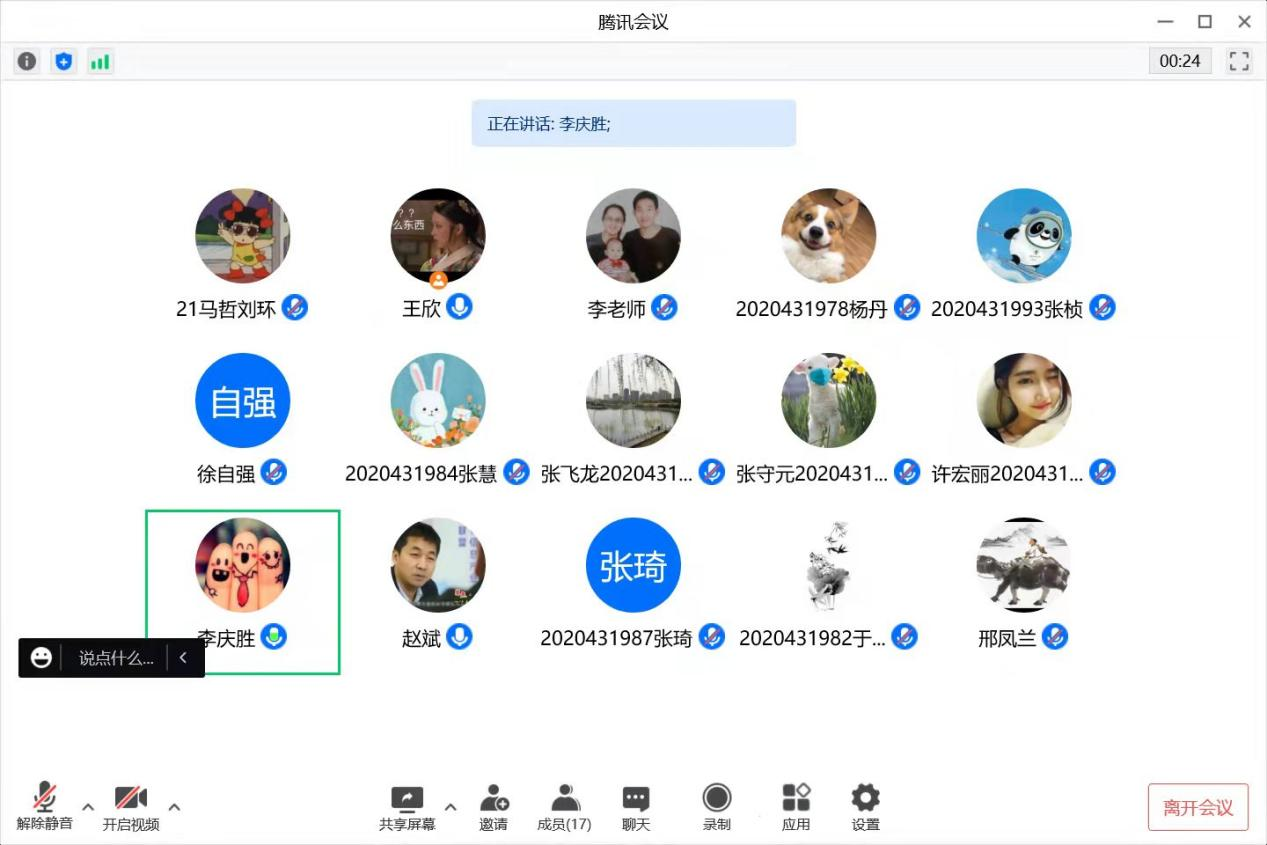Expand share options arrow next to 共享屏幕
This screenshot has height=845, width=1267.
point(450,807)
